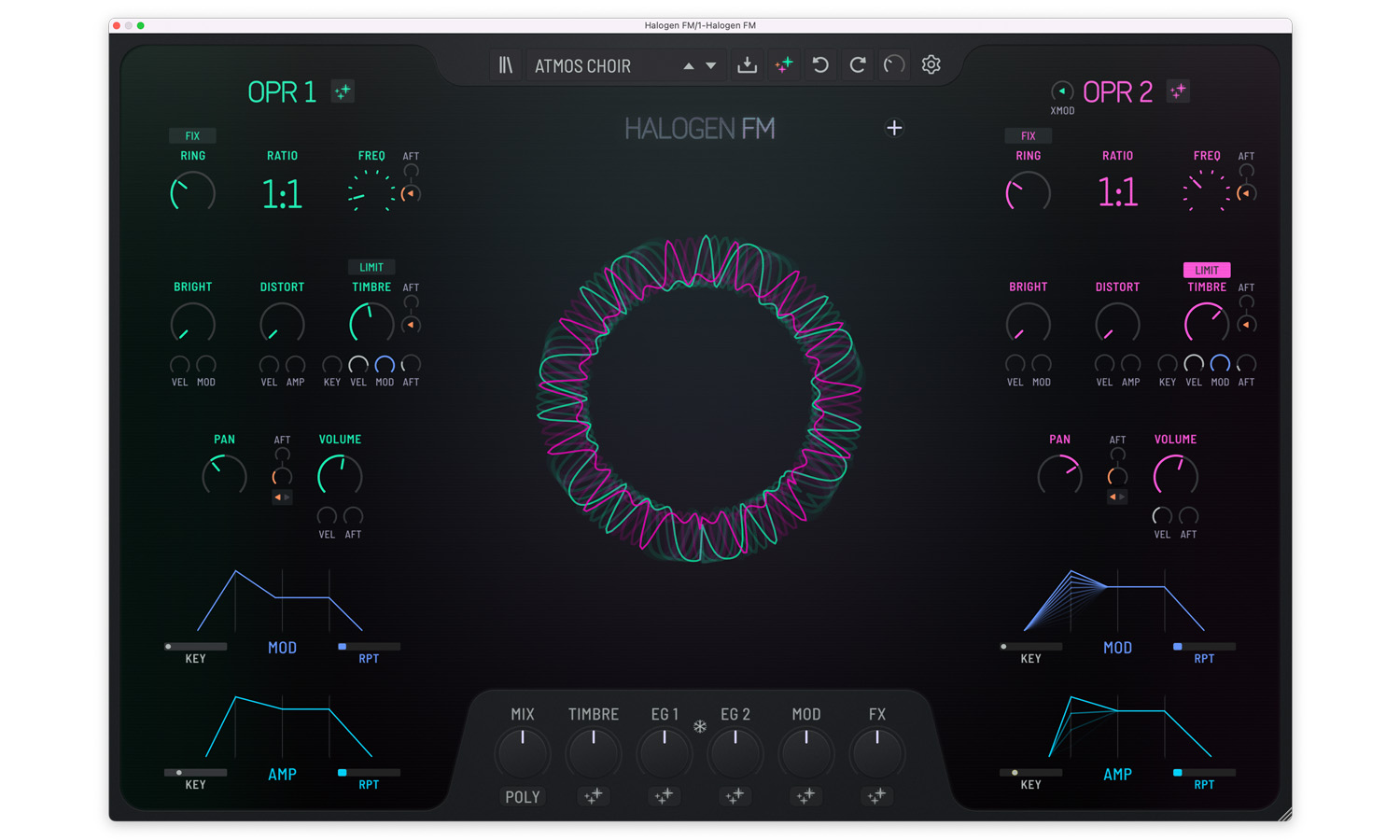
Task: Click the circular waveform display
Action: pyautogui.click(x=700, y=399)
